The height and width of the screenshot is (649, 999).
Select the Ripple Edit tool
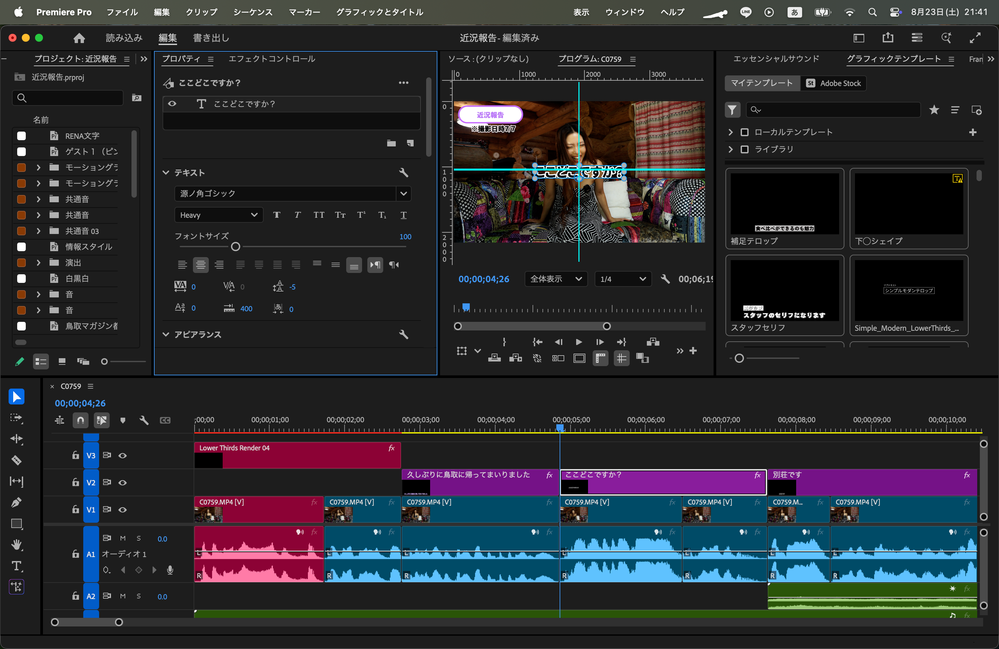click(16, 439)
